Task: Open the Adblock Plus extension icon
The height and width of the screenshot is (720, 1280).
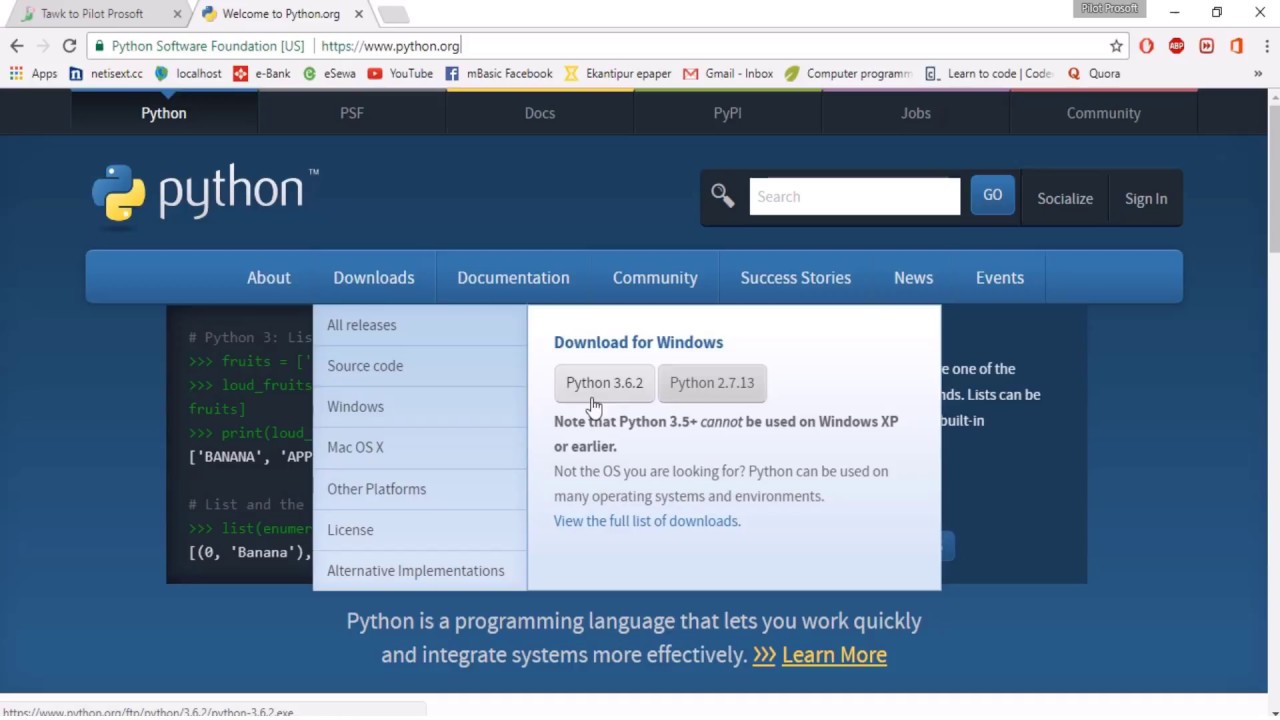Action: point(1176,46)
